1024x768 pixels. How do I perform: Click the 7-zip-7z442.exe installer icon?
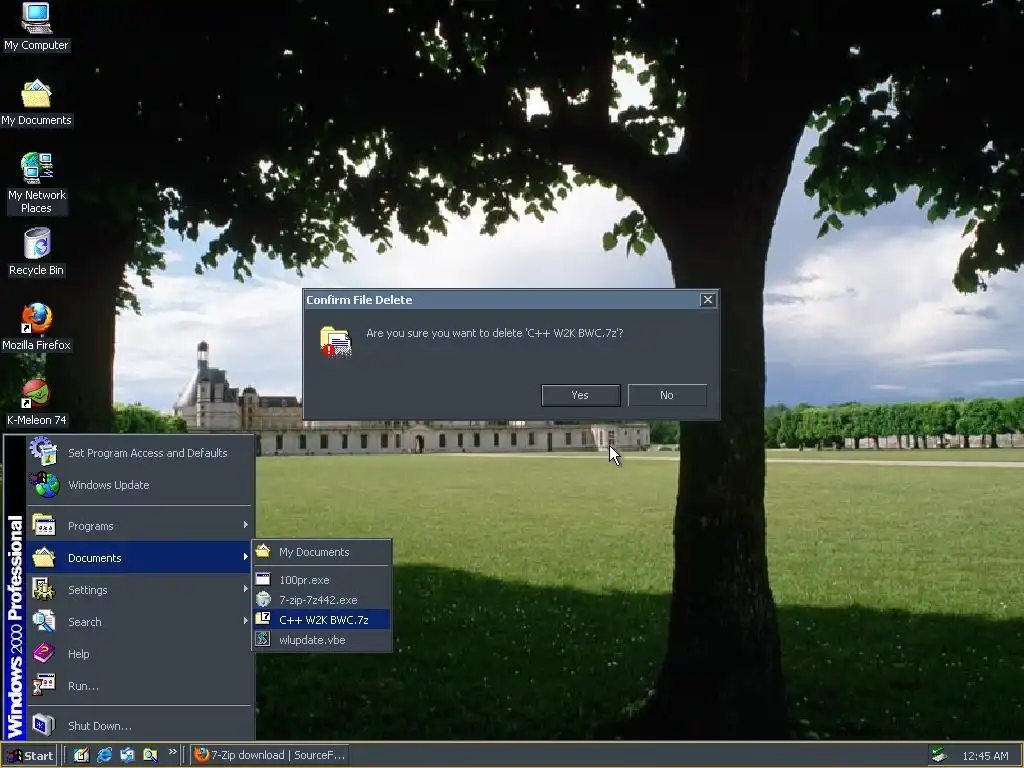pos(263,599)
